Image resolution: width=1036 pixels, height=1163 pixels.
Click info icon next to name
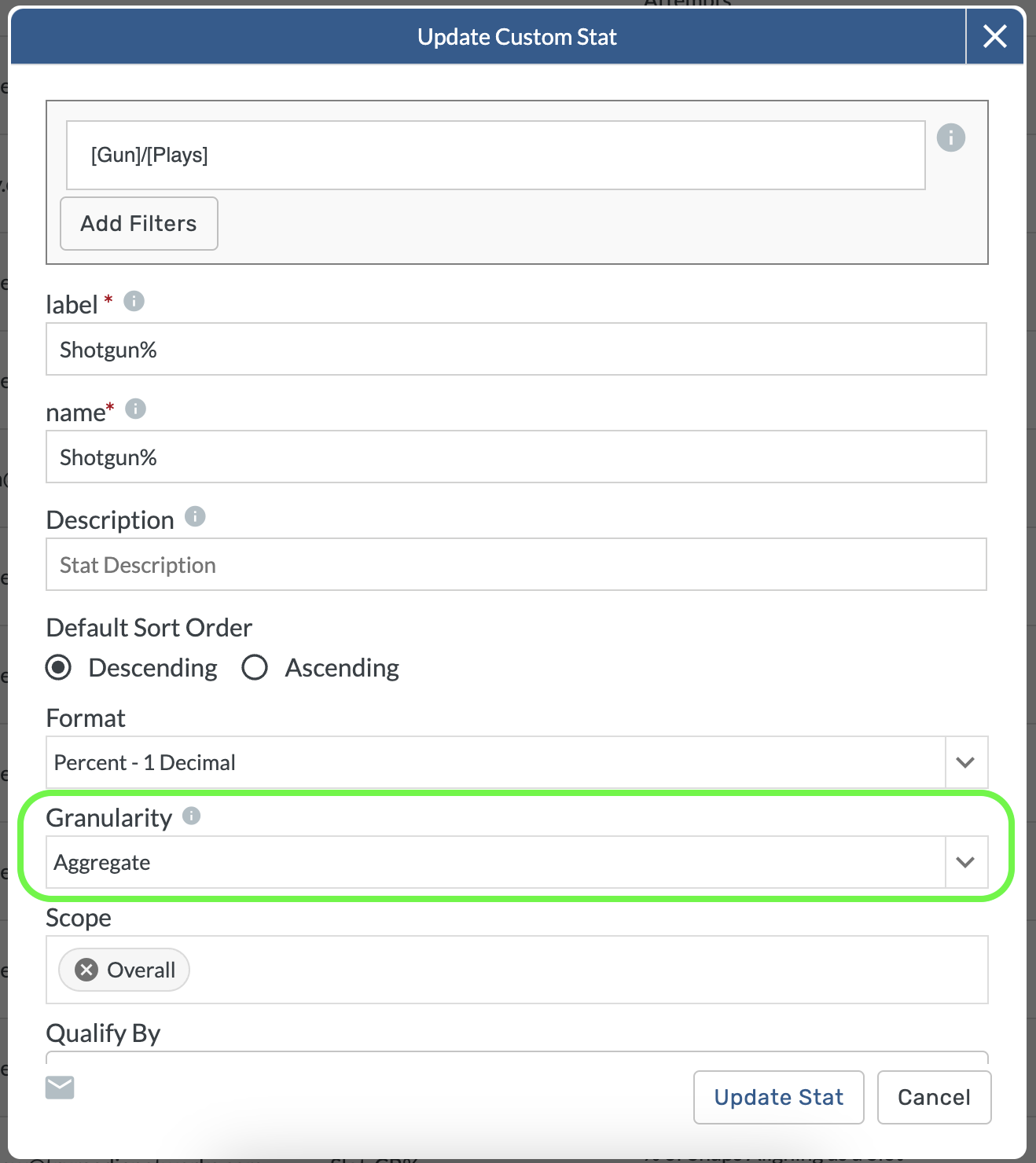point(135,409)
